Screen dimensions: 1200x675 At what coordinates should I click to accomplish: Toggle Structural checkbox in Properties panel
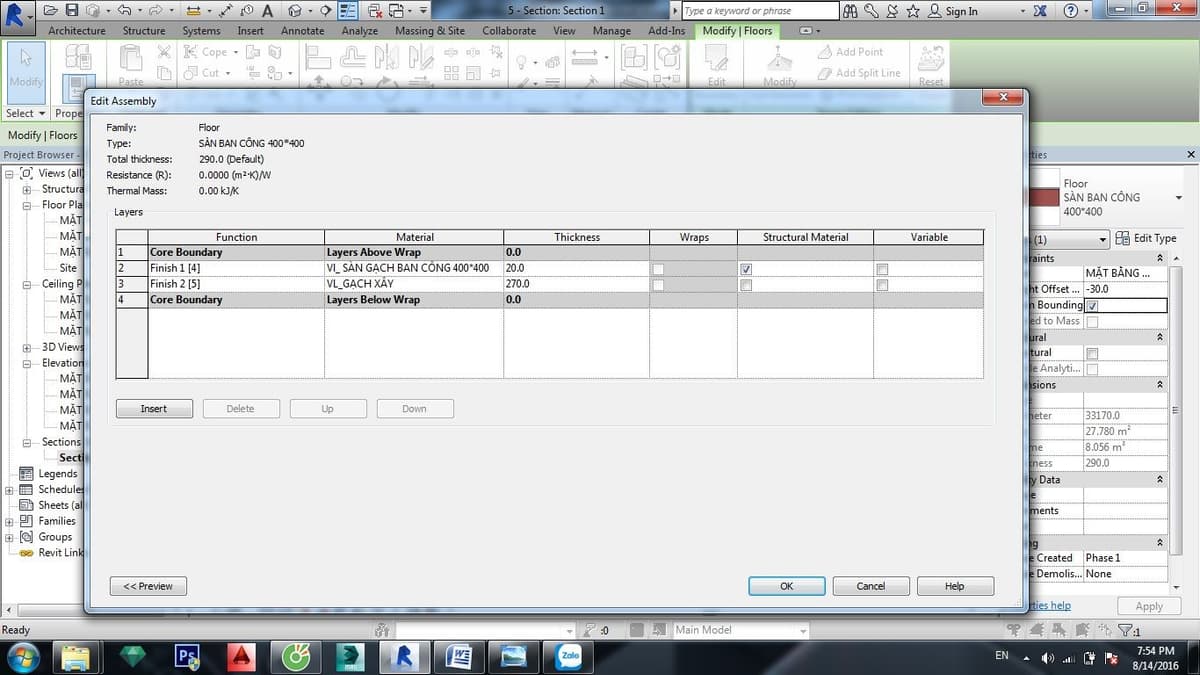(1092, 353)
